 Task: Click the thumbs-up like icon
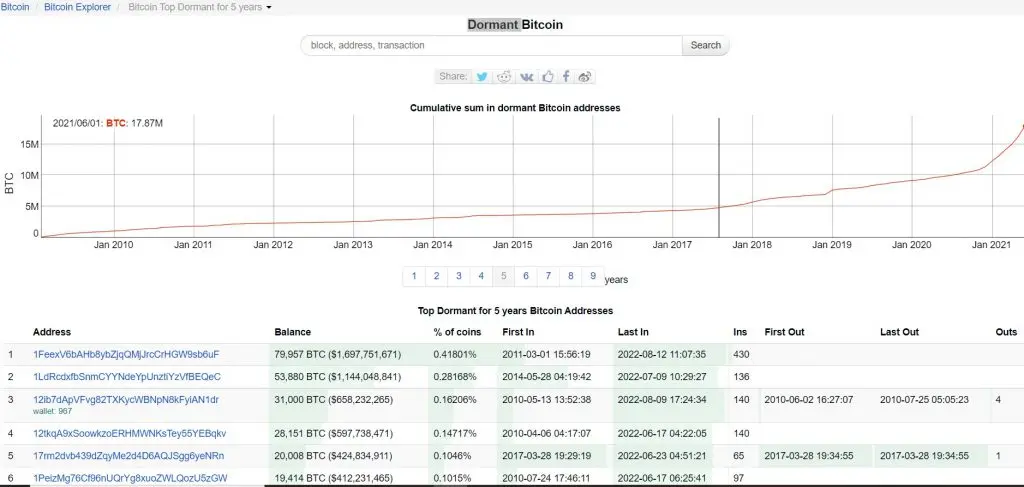click(547, 76)
